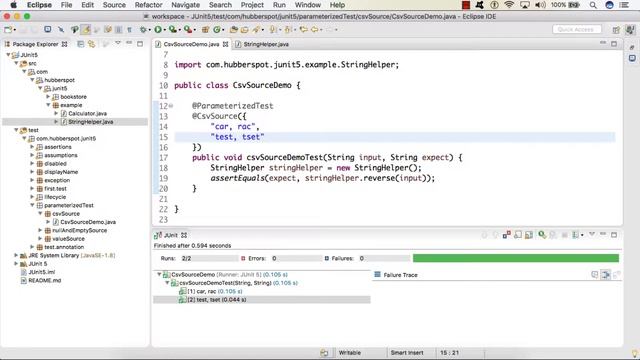Select StringHelper.java in Package Explorer

point(91,122)
